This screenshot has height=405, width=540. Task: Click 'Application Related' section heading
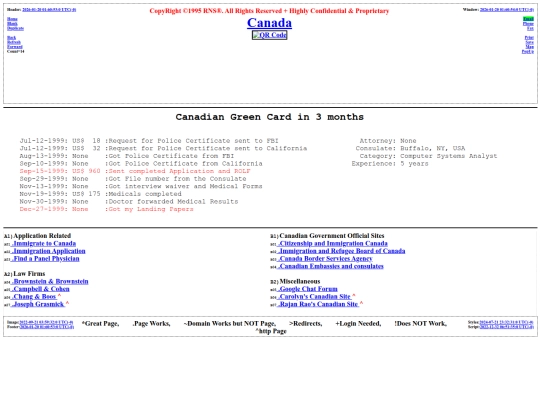click(42, 236)
